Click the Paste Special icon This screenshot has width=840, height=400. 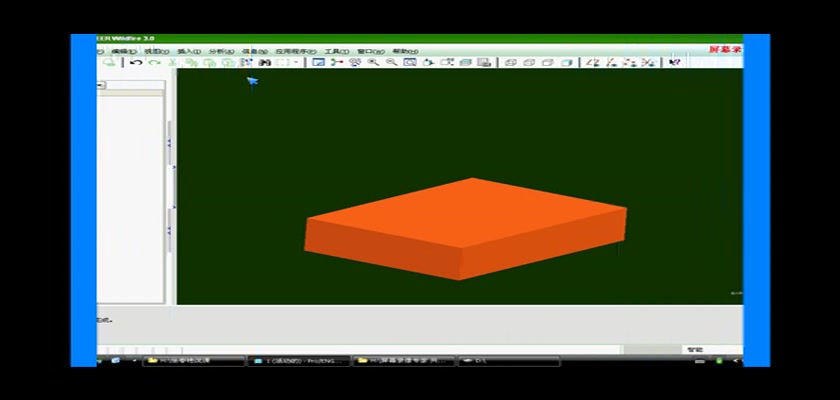tap(228, 63)
